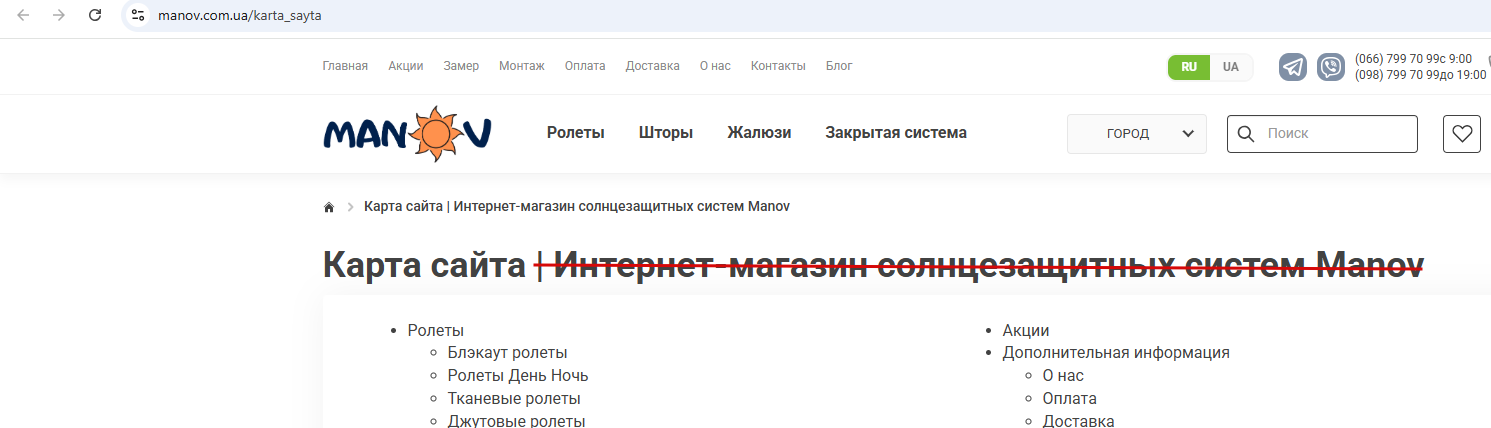Open Акции in top menu
Screen dimensions: 1491x428
pyautogui.click(x=406, y=66)
